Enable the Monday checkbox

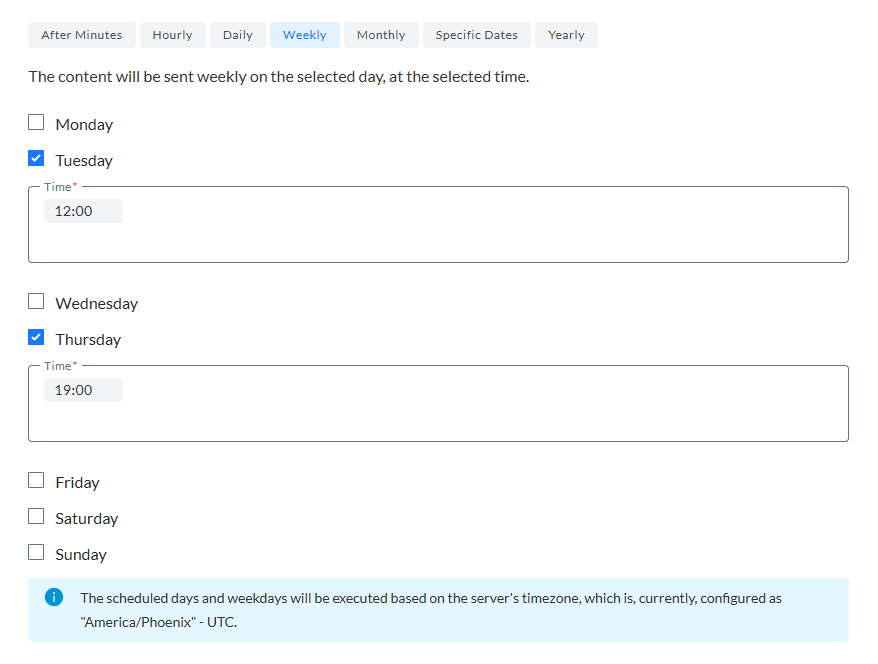click(36, 123)
